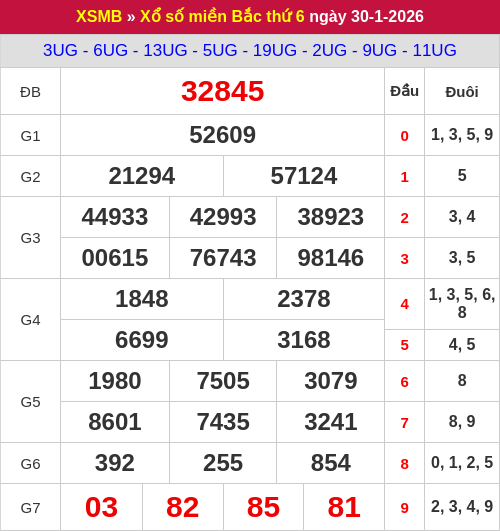
Task: Click the G1 number 52609
Action: (x=222, y=135)
